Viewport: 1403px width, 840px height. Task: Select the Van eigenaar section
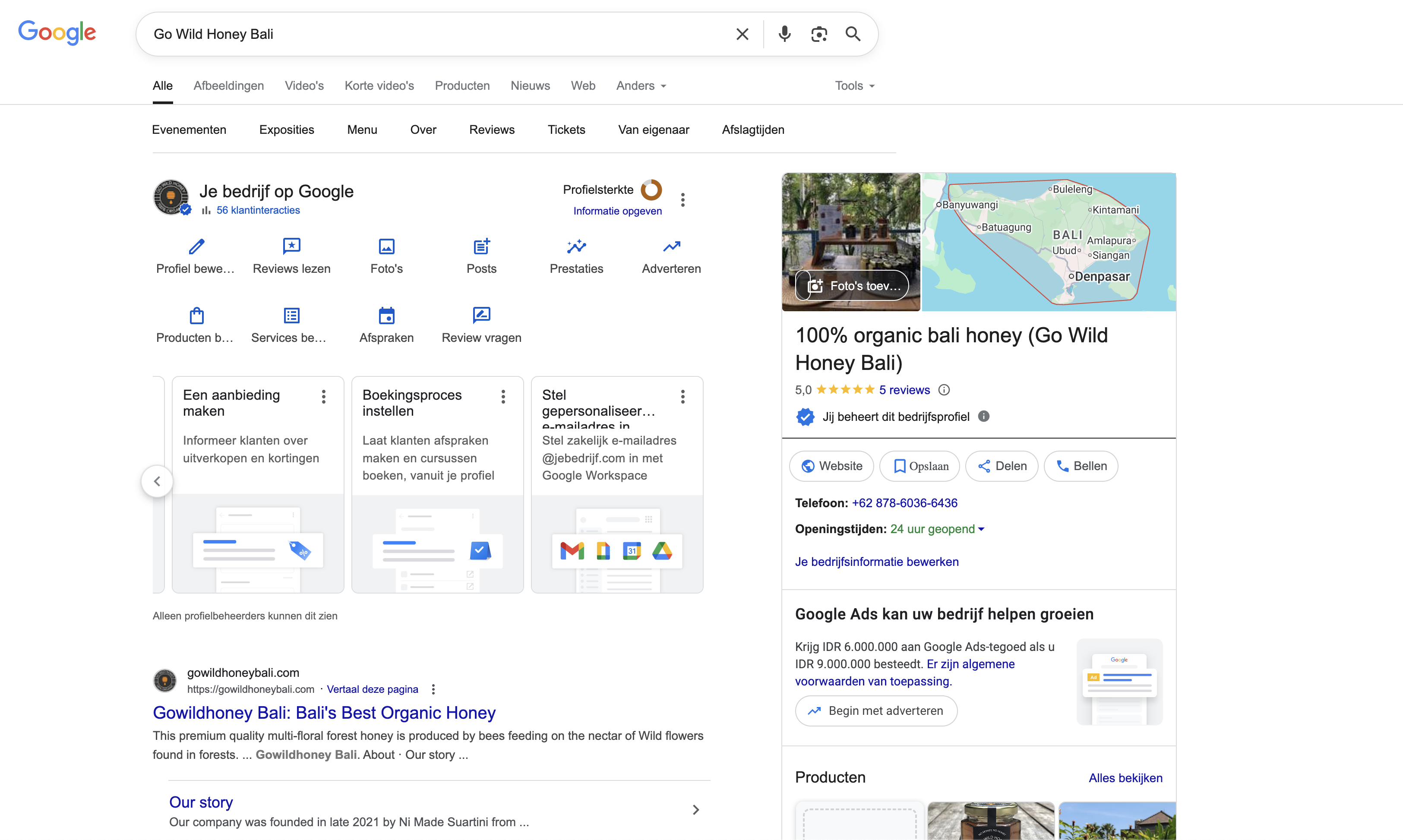654,129
